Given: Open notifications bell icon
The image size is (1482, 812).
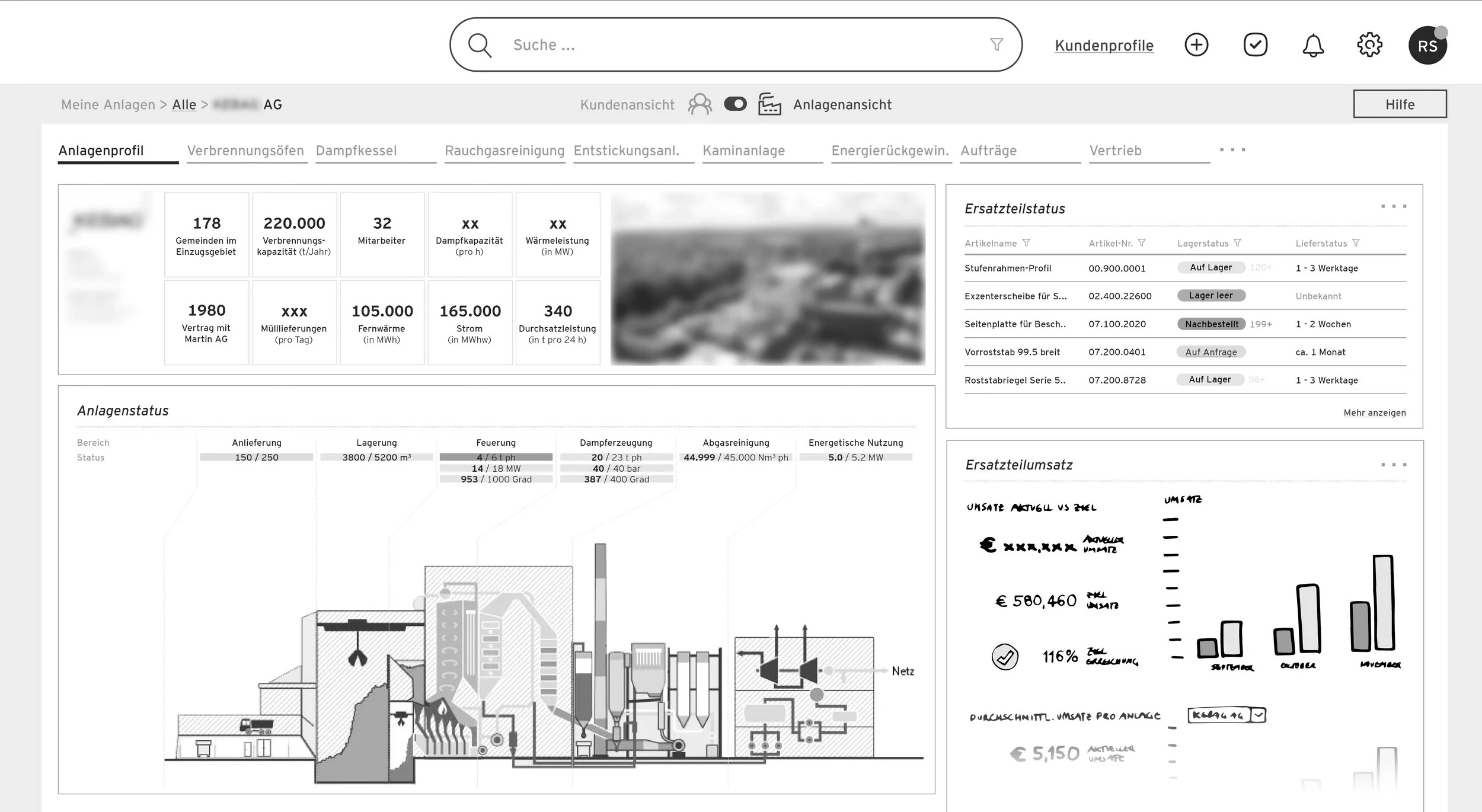Looking at the screenshot, I should pyautogui.click(x=1313, y=46).
